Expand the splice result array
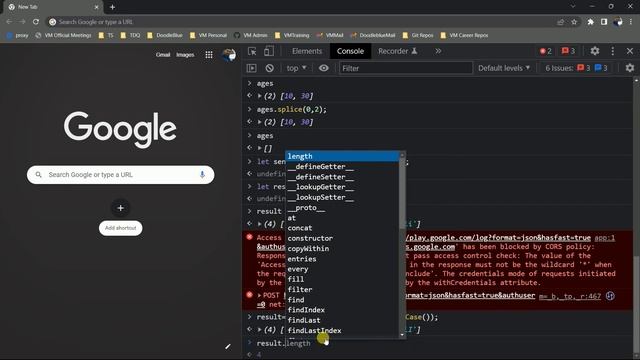This screenshot has height=360, width=640. [260, 122]
